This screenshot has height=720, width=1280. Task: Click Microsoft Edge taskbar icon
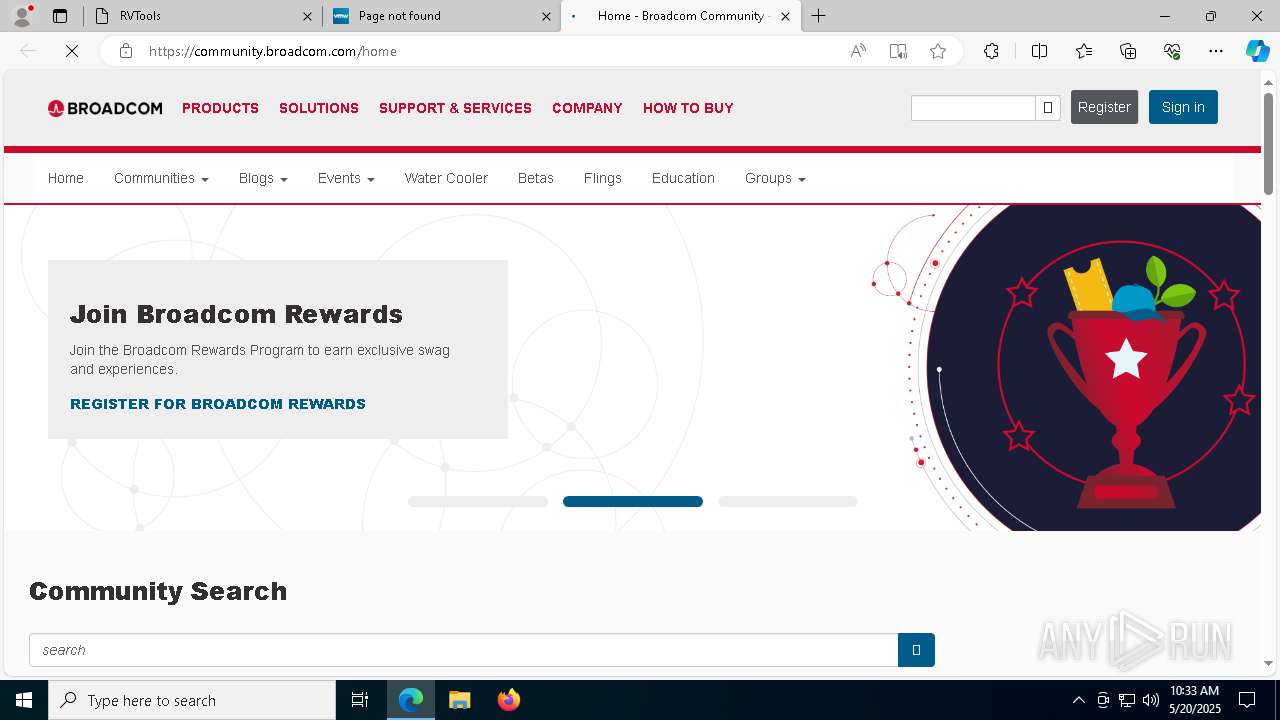coord(411,700)
